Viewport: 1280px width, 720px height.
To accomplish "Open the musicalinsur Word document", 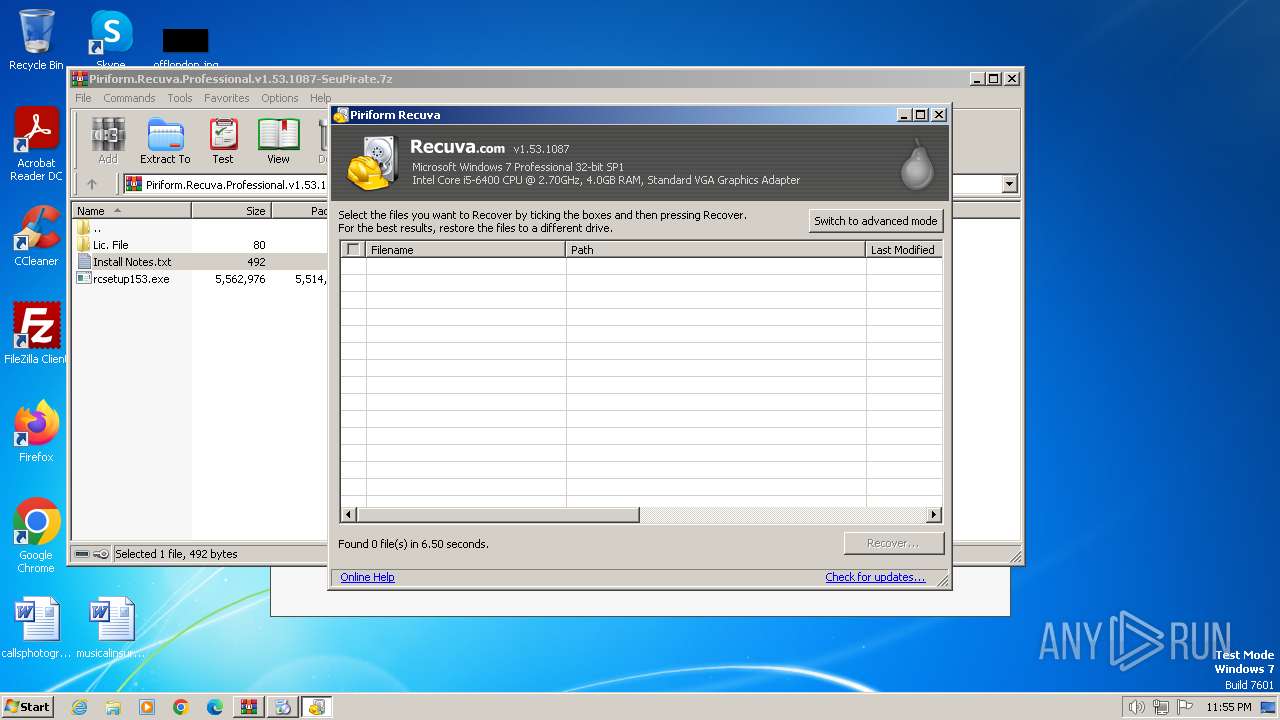I will 110,628.
